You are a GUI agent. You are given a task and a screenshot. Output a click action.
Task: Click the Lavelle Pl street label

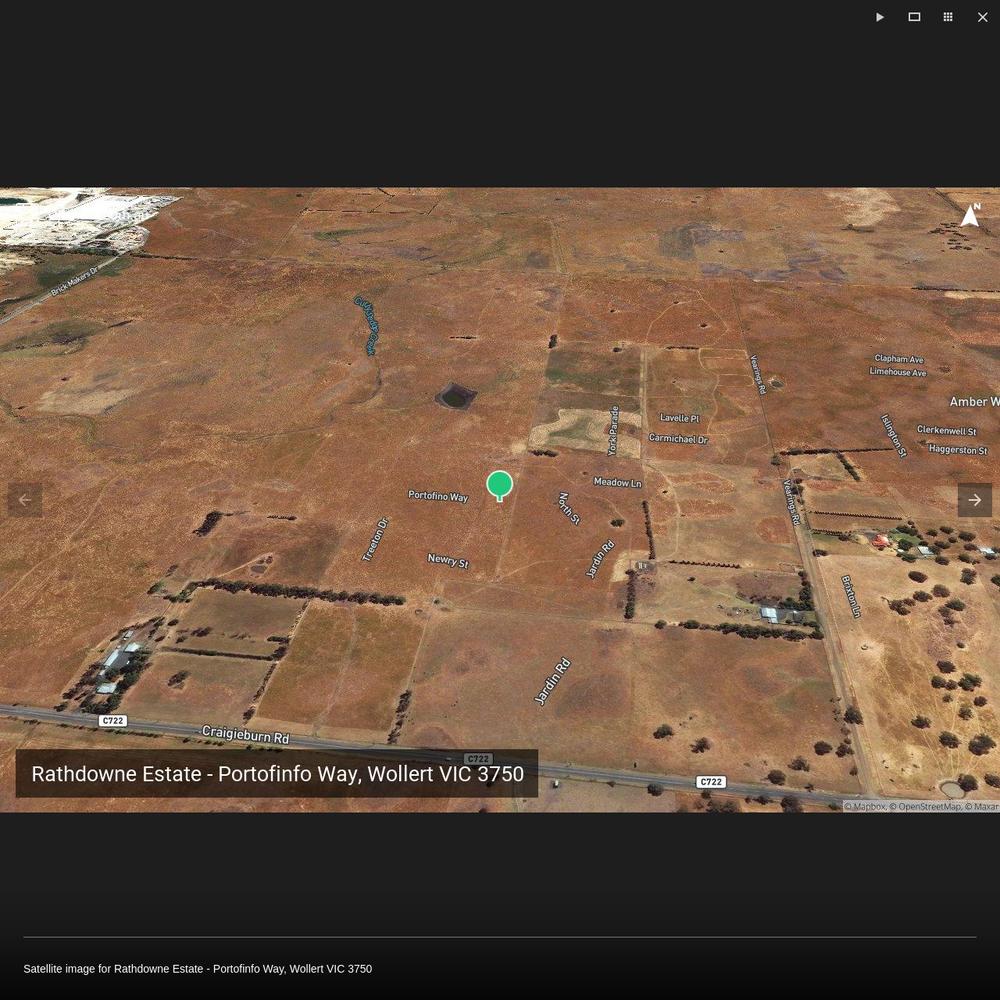[x=679, y=418]
